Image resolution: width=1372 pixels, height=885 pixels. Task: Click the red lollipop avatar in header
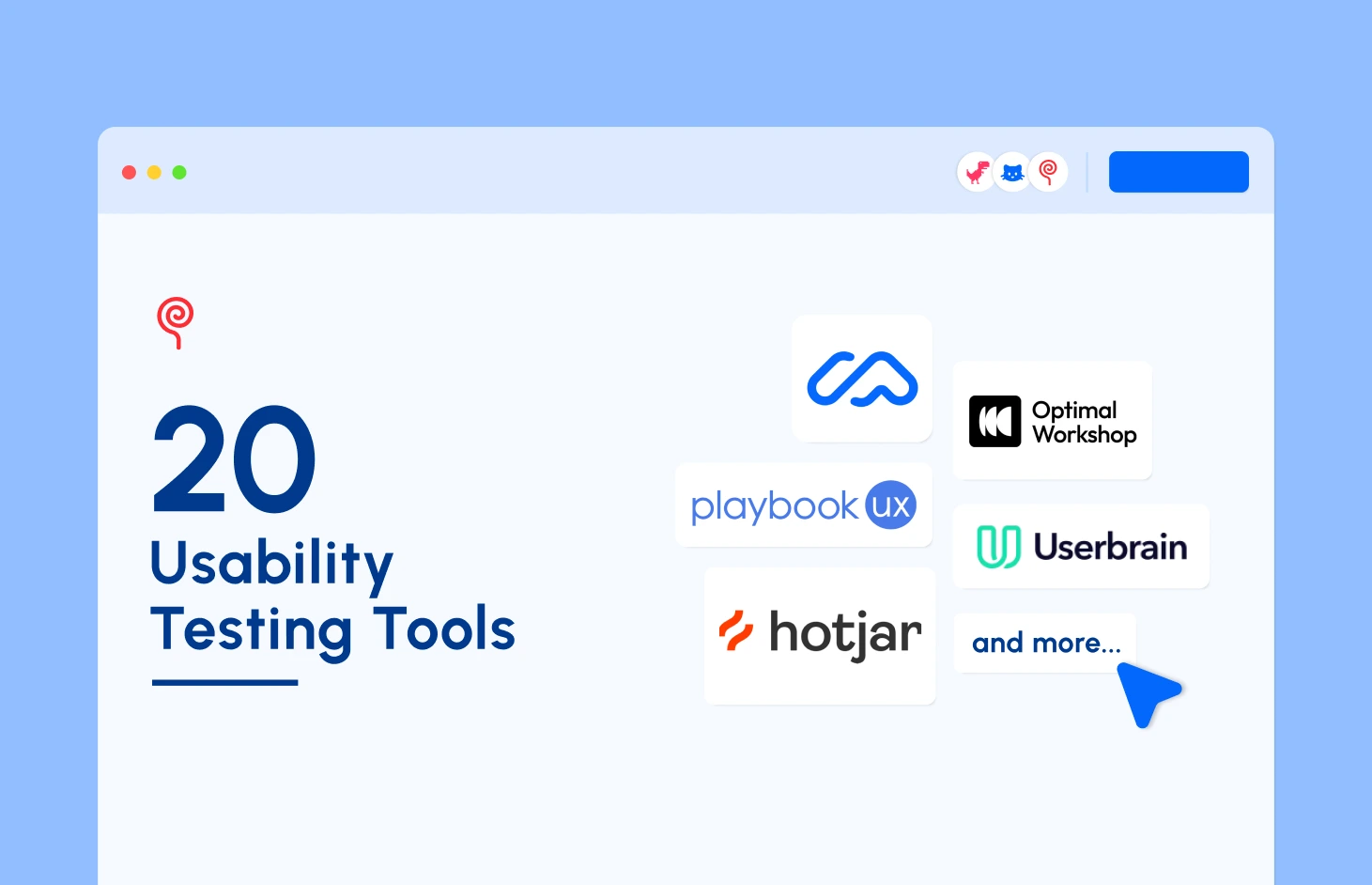pos(1048,172)
